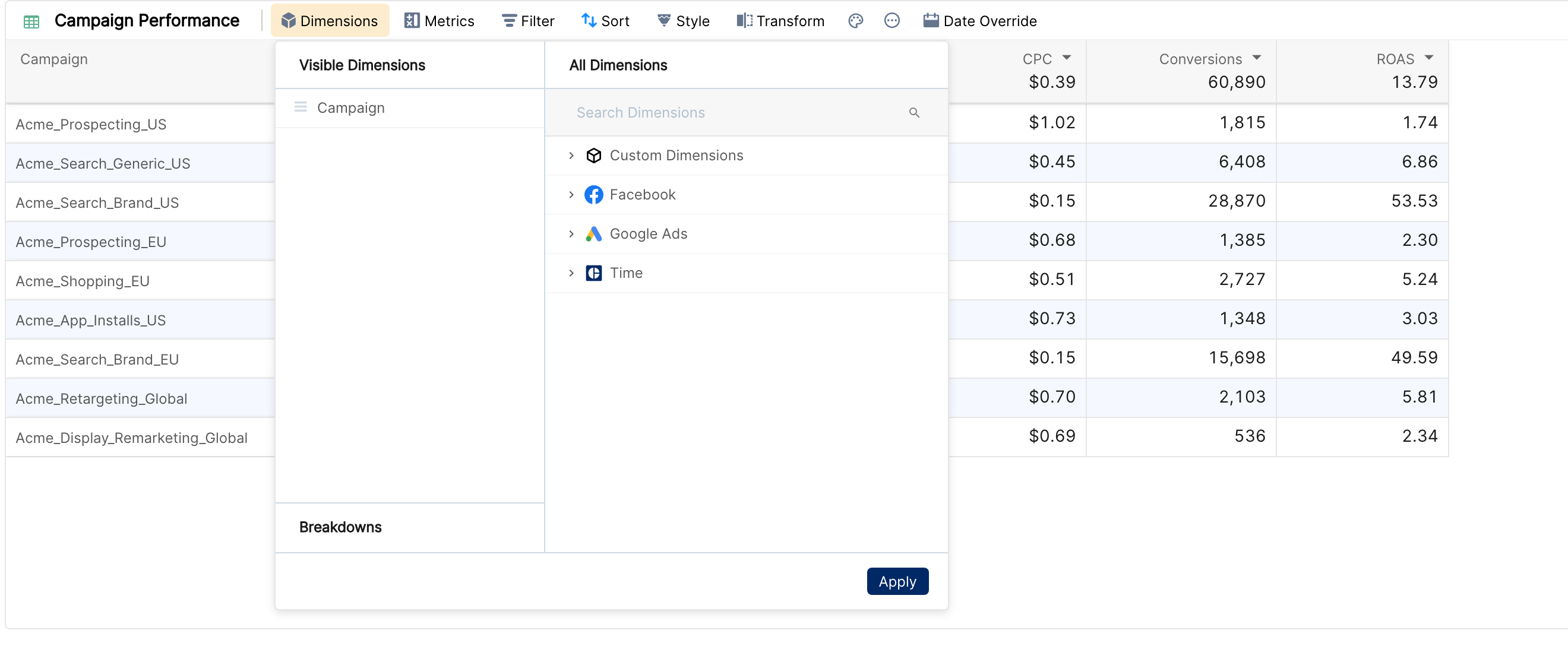Click the Google Ads logo icon
The width and height of the screenshot is (1568, 665).
coord(593,233)
